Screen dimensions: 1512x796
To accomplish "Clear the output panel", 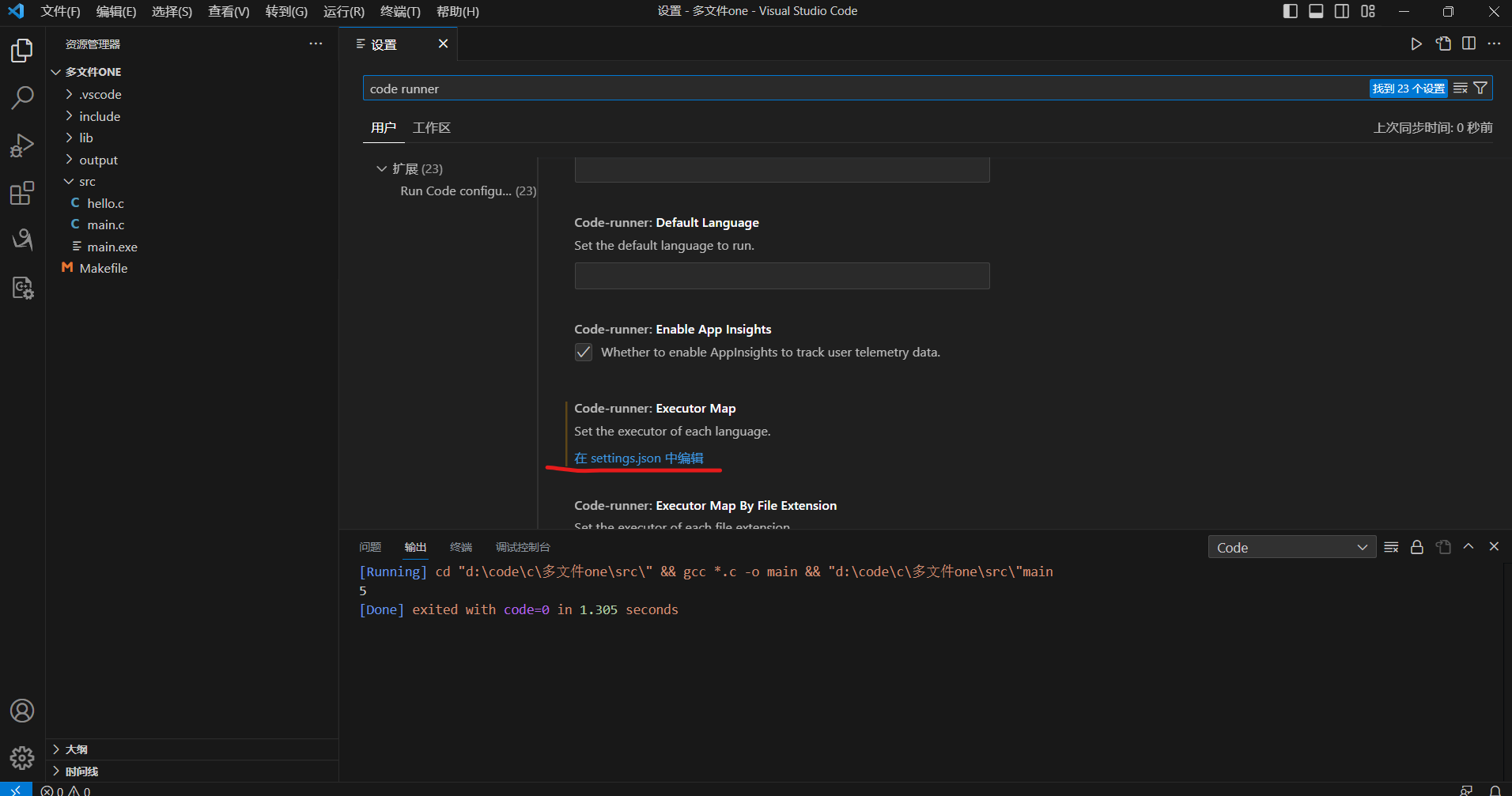I will tap(1392, 547).
